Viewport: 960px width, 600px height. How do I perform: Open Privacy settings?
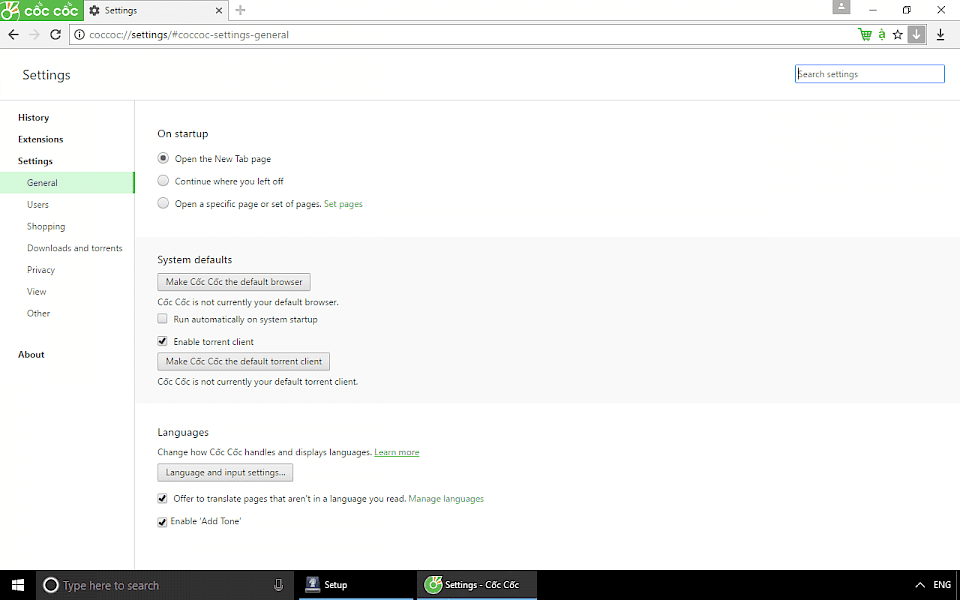tap(40, 270)
